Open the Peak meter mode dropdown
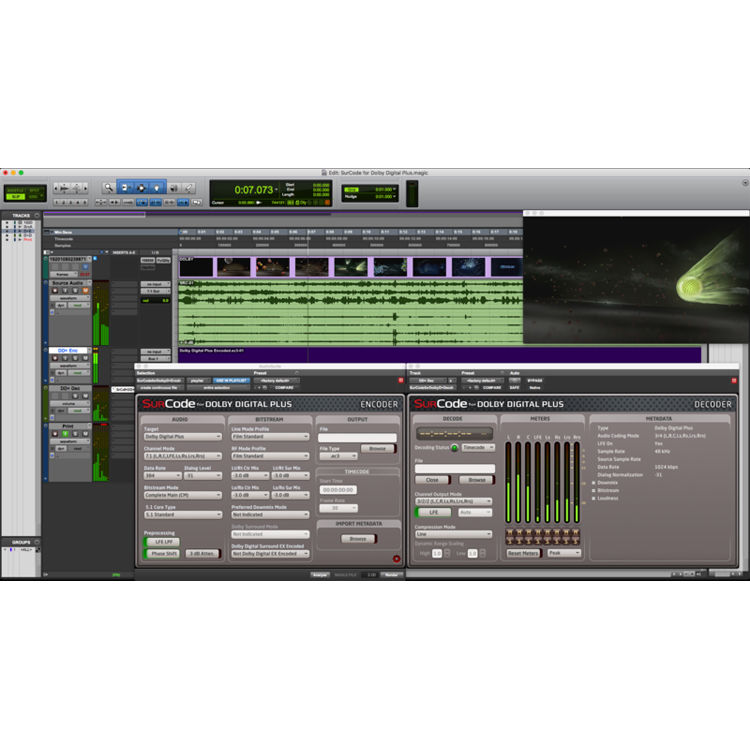 [564, 553]
